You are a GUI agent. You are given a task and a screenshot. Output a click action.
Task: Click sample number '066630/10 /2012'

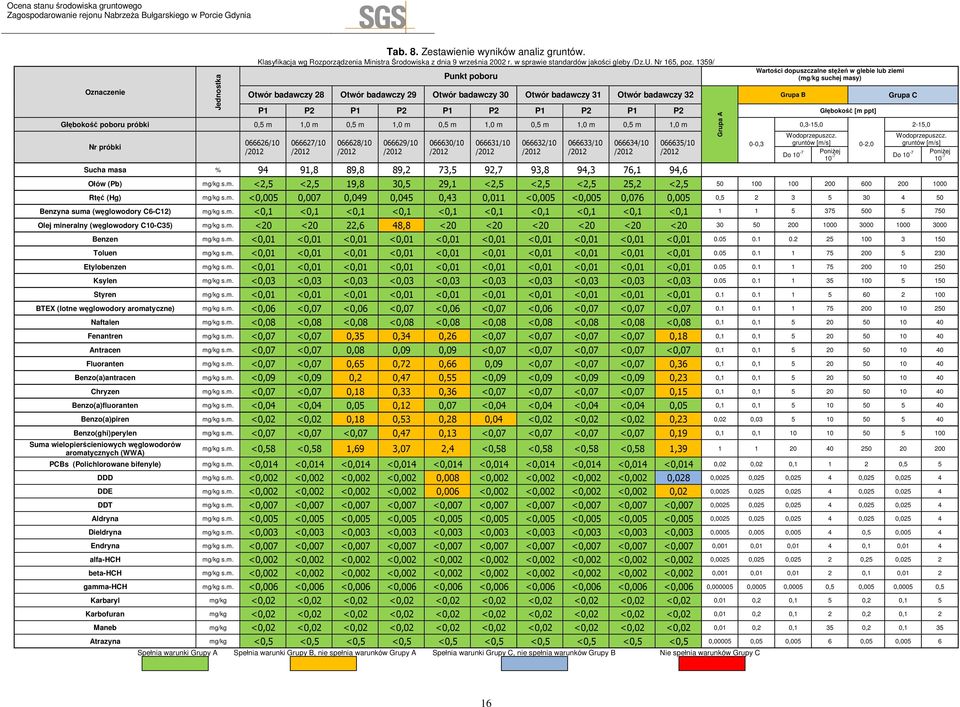tap(447, 147)
